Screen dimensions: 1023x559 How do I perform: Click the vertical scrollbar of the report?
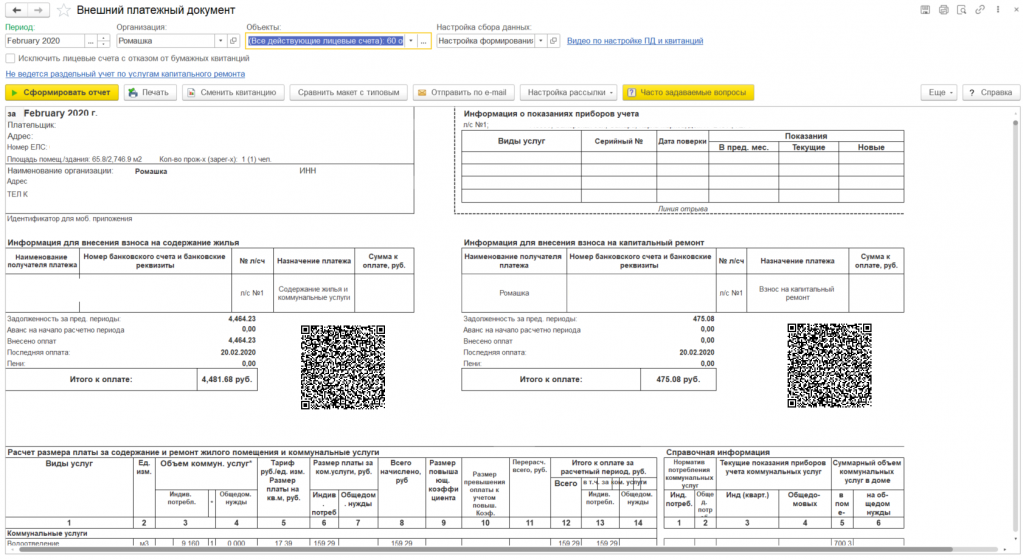(x=1015, y=326)
